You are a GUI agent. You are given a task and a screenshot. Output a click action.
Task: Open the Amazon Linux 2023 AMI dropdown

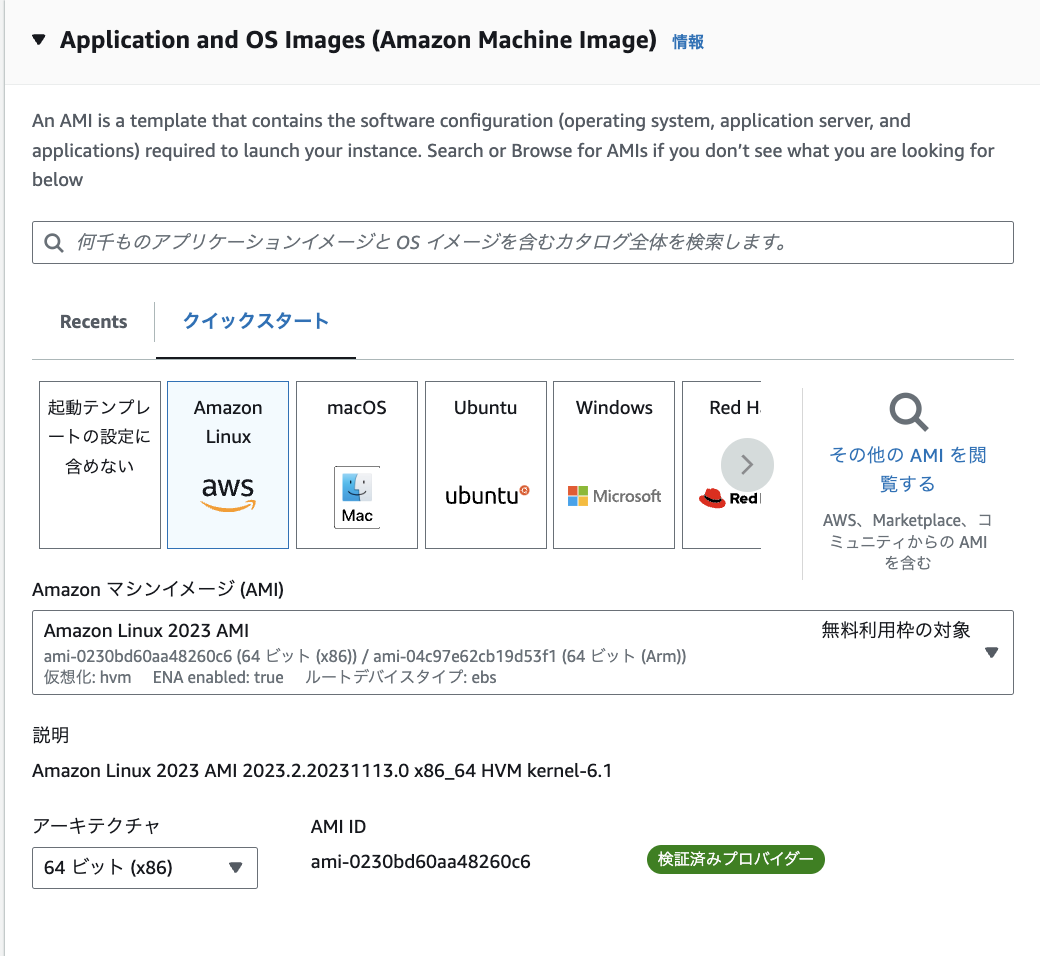523,653
